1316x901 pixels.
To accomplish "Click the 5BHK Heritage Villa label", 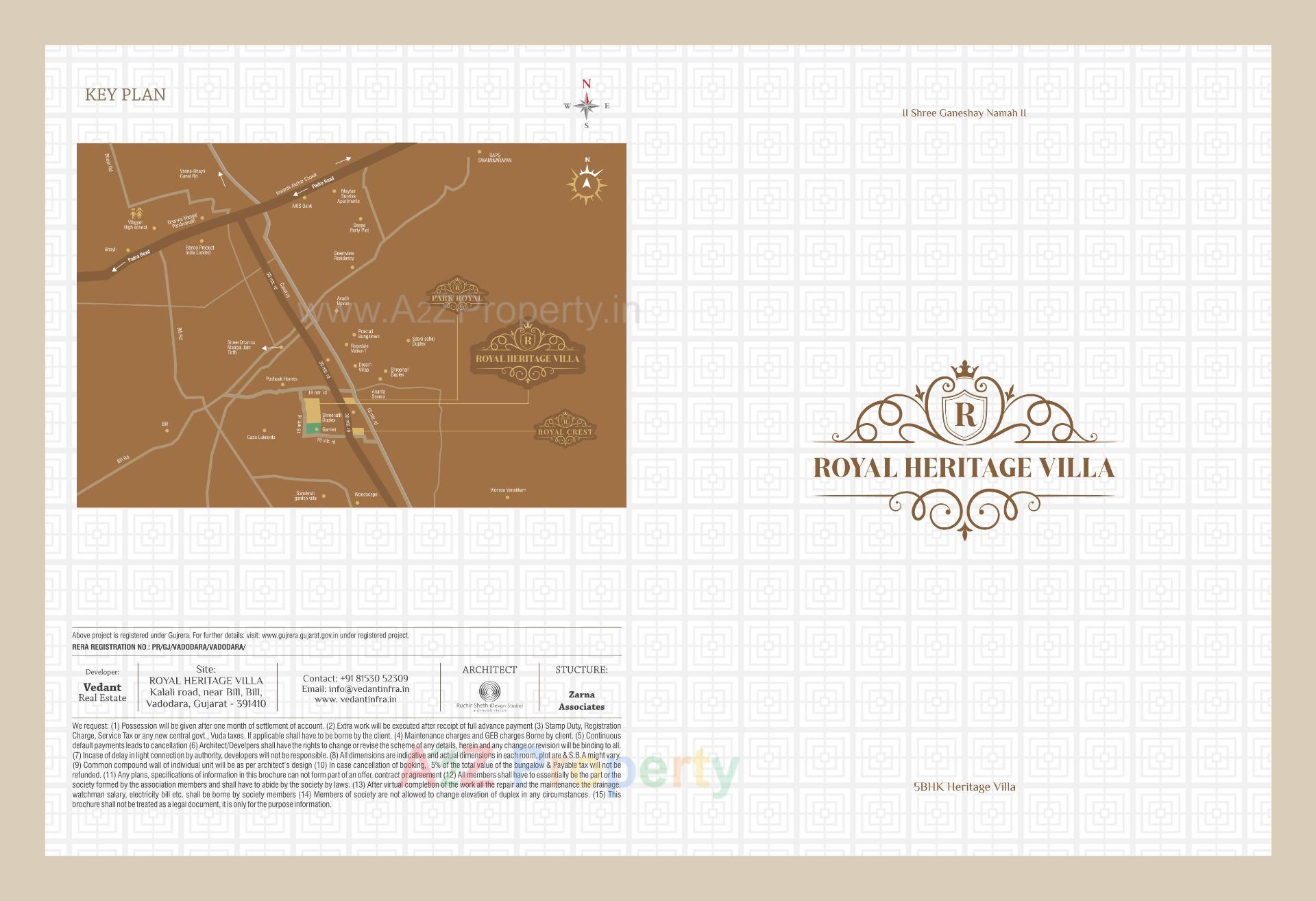I will [963, 787].
